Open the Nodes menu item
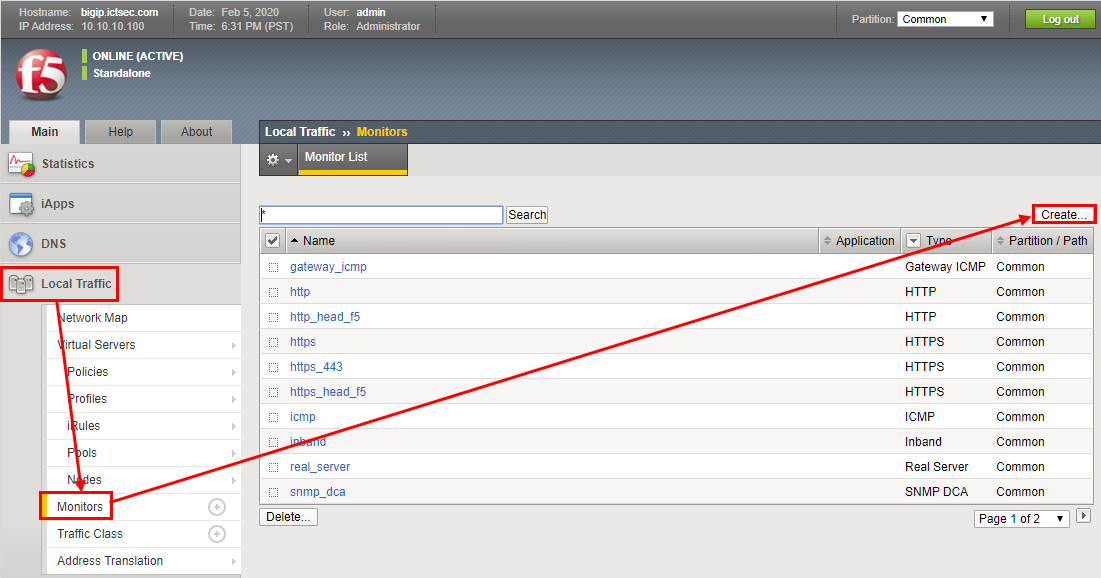The image size is (1101, 578). pyautogui.click(x=144, y=480)
